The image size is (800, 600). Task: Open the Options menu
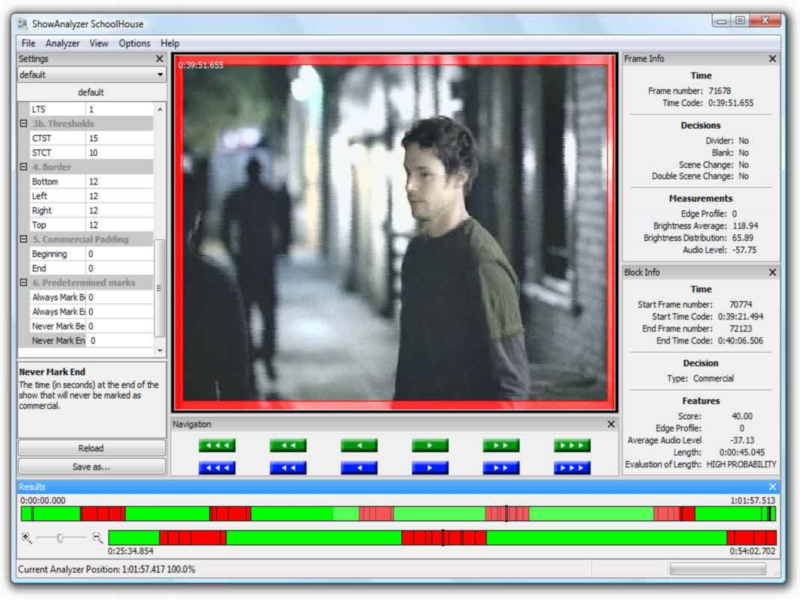pos(134,43)
